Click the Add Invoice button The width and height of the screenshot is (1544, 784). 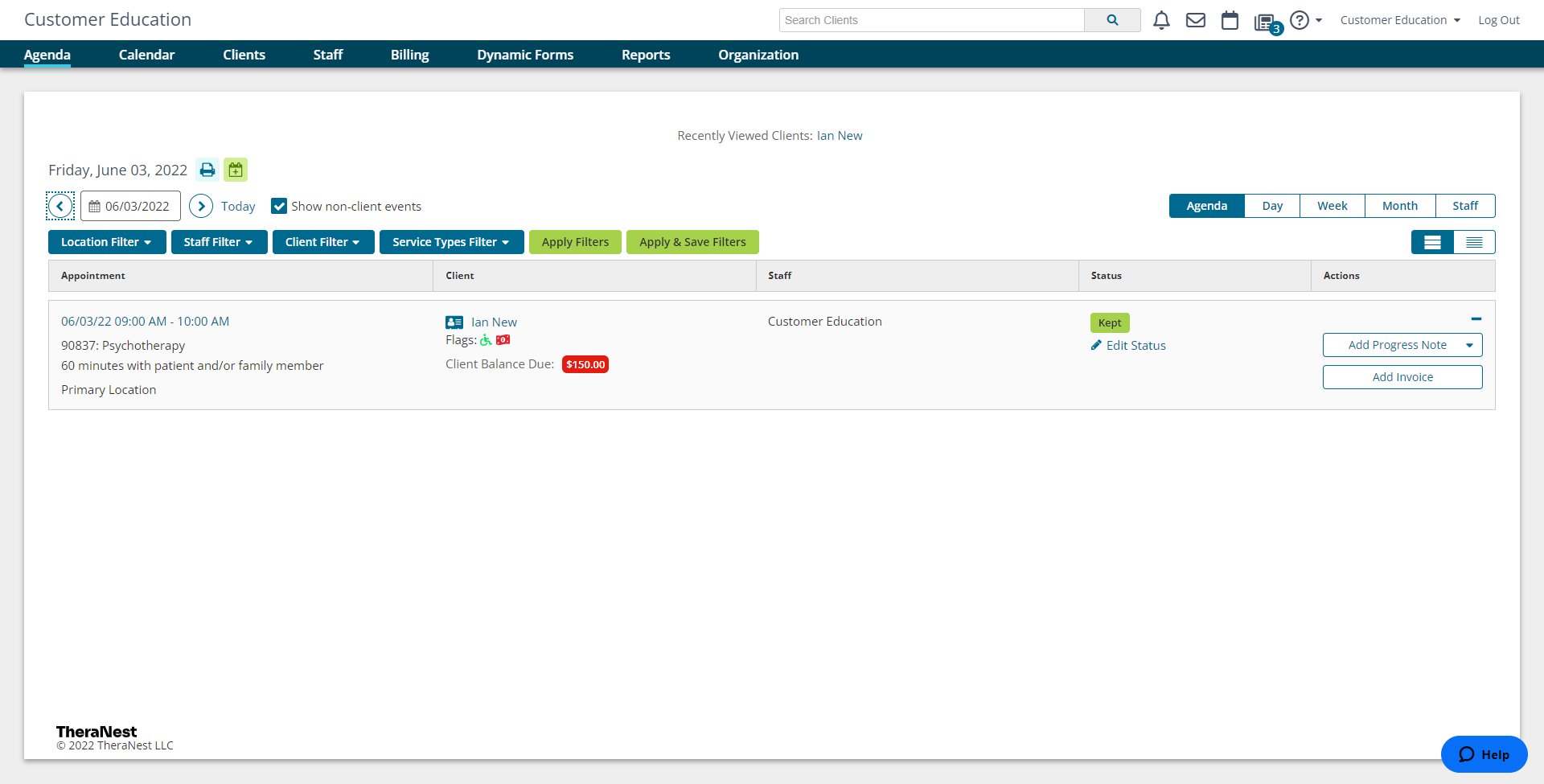click(1402, 377)
